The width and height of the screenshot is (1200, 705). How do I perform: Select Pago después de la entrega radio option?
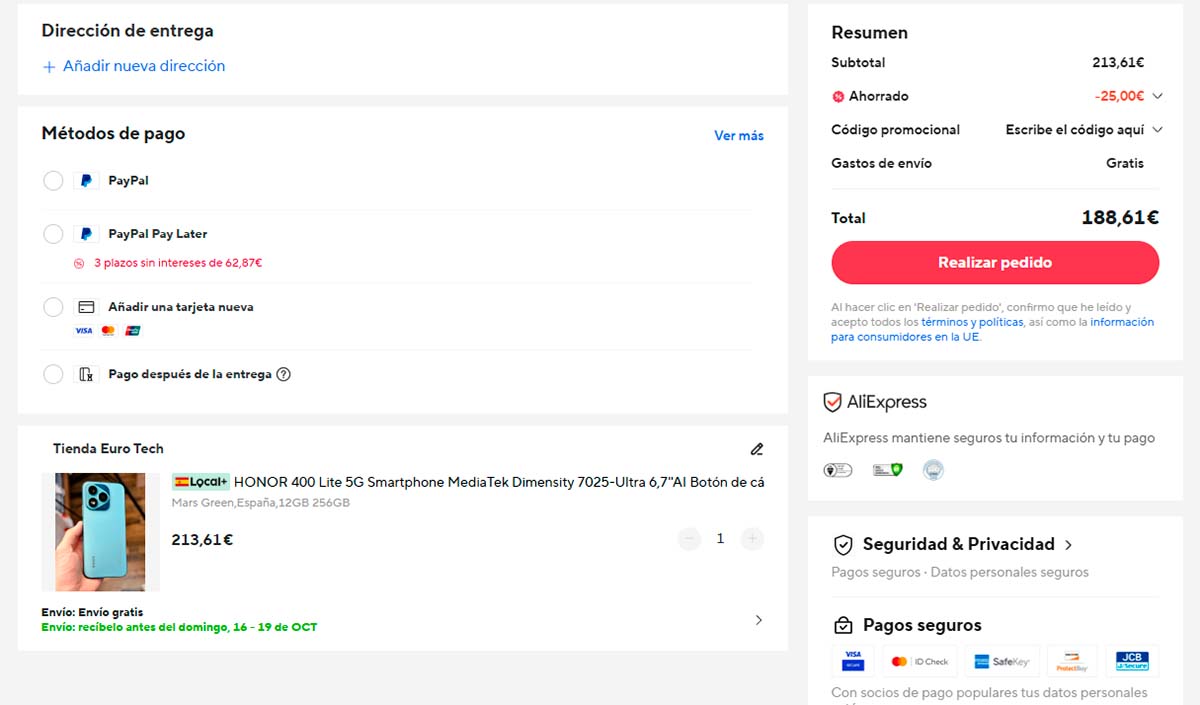(x=53, y=375)
